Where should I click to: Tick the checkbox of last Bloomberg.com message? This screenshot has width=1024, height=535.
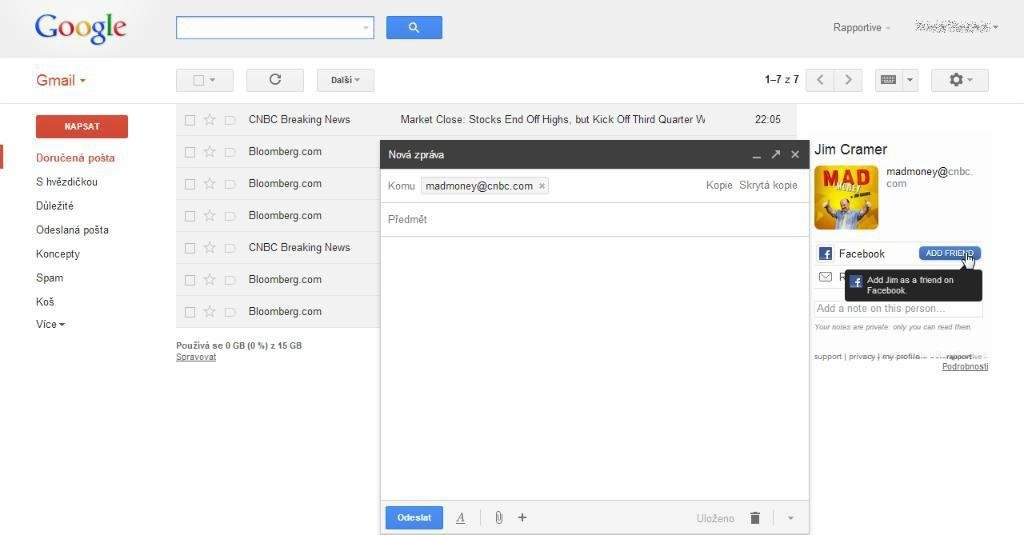pyautogui.click(x=189, y=312)
